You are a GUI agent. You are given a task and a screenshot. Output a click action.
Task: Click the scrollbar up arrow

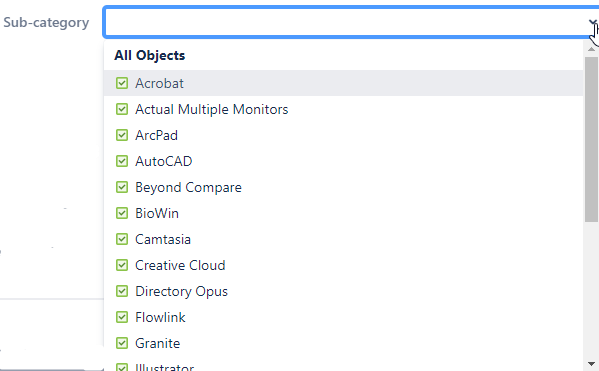(x=591, y=49)
